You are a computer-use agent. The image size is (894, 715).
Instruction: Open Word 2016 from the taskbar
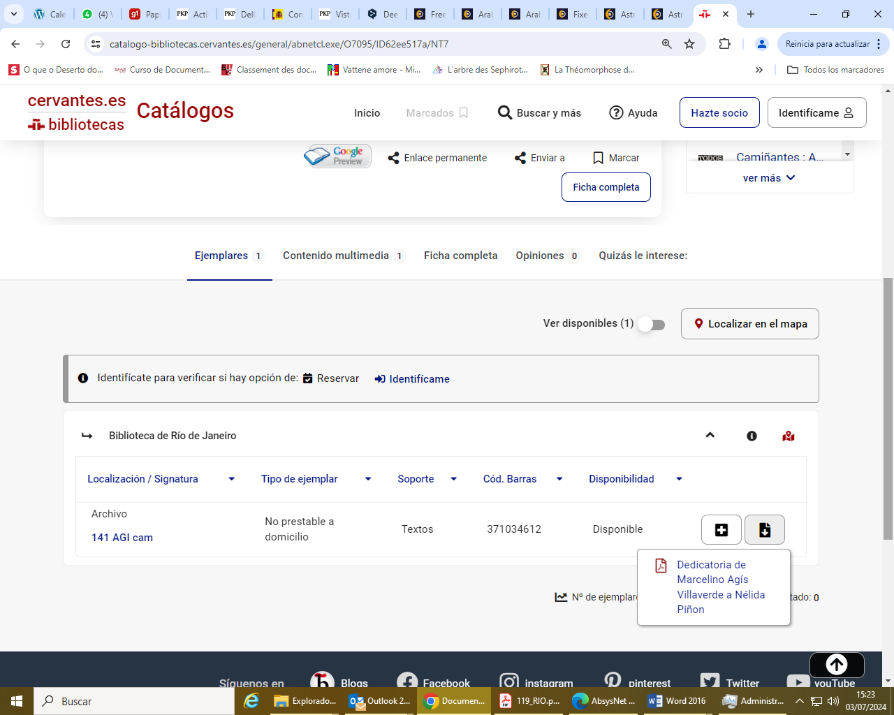(x=677, y=701)
